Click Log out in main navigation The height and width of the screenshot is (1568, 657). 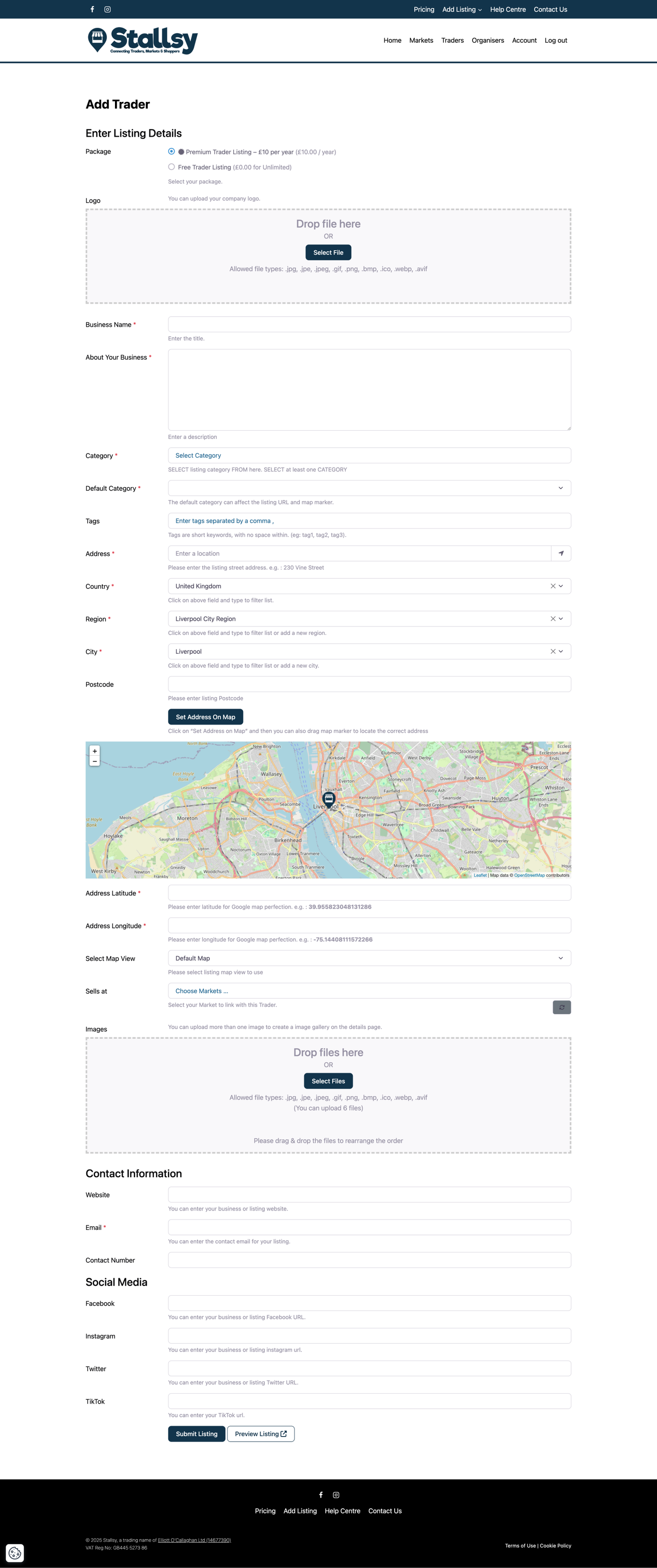coord(556,40)
